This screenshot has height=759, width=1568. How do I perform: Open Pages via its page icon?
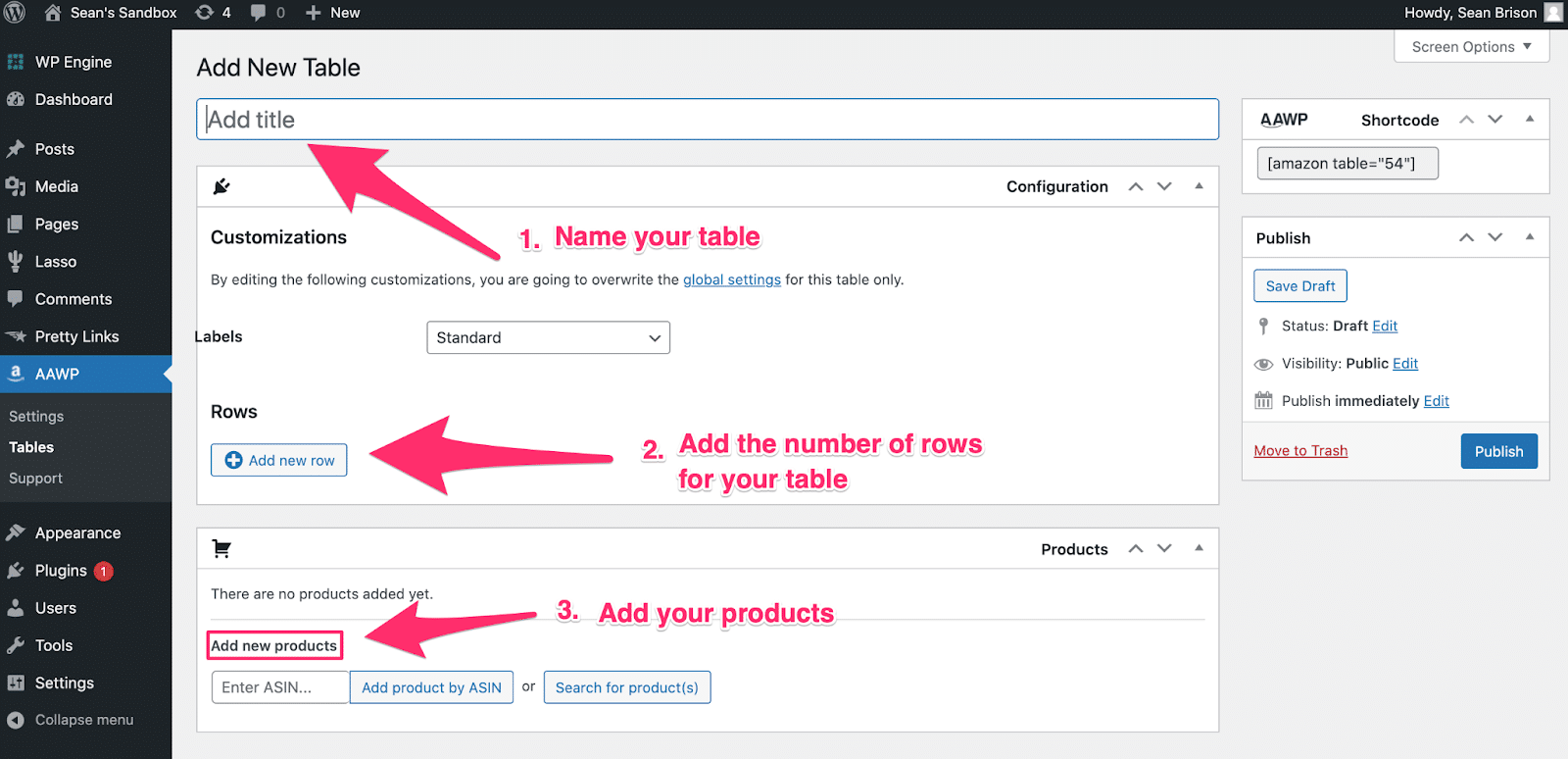16,224
